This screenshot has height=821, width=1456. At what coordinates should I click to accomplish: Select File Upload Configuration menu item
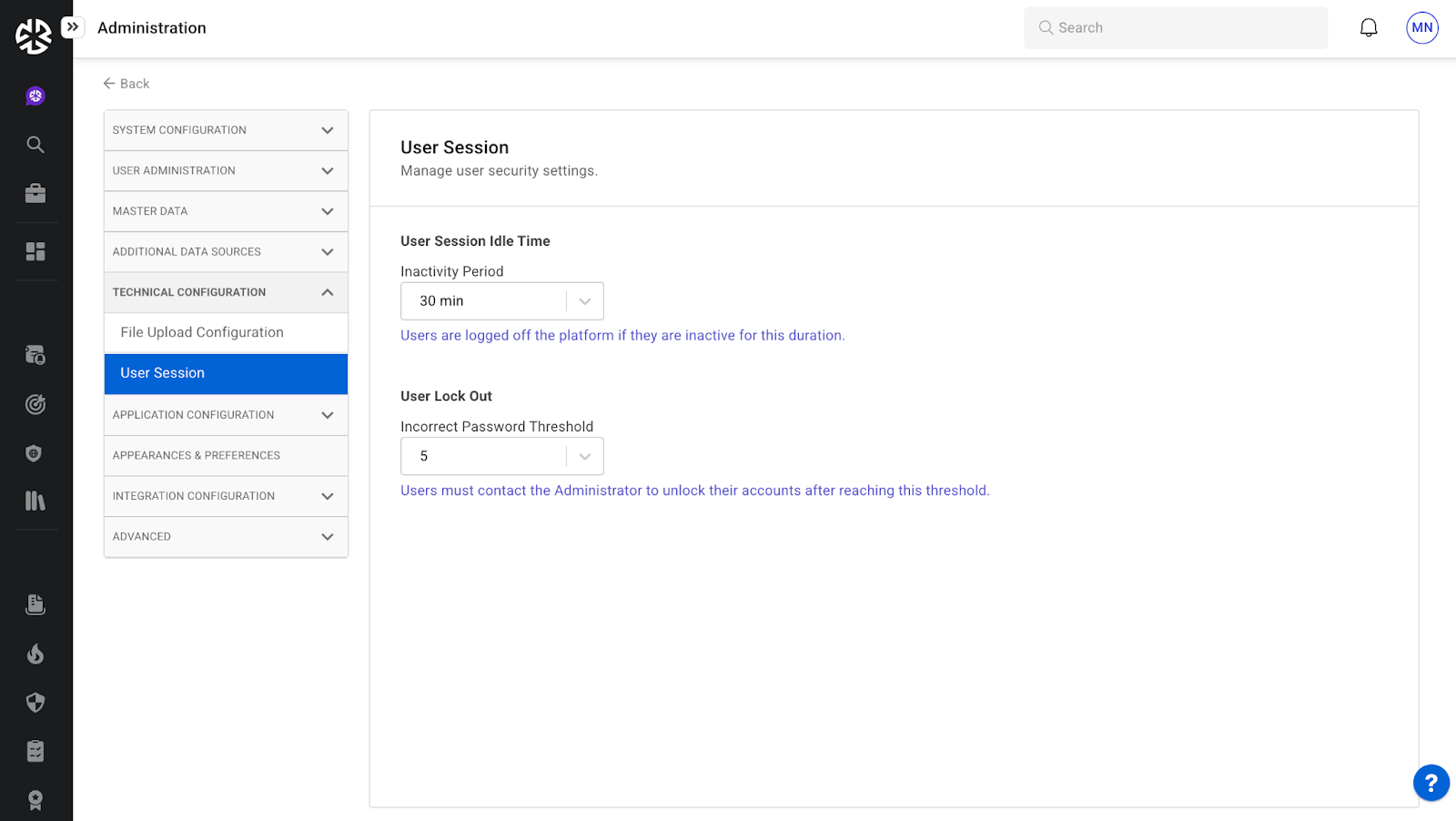(202, 332)
